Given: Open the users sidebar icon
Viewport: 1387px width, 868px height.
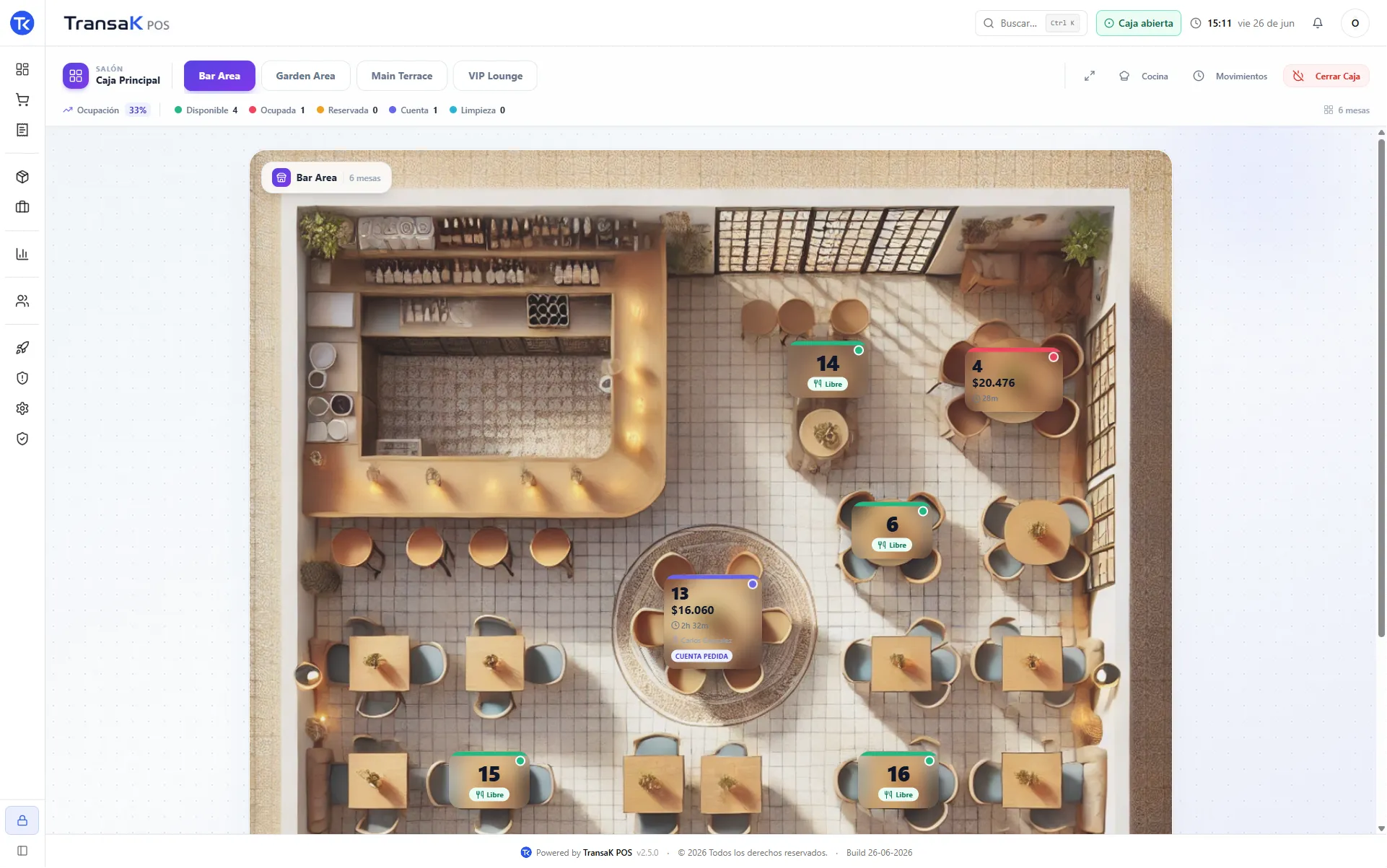Looking at the screenshot, I should tap(22, 301).
